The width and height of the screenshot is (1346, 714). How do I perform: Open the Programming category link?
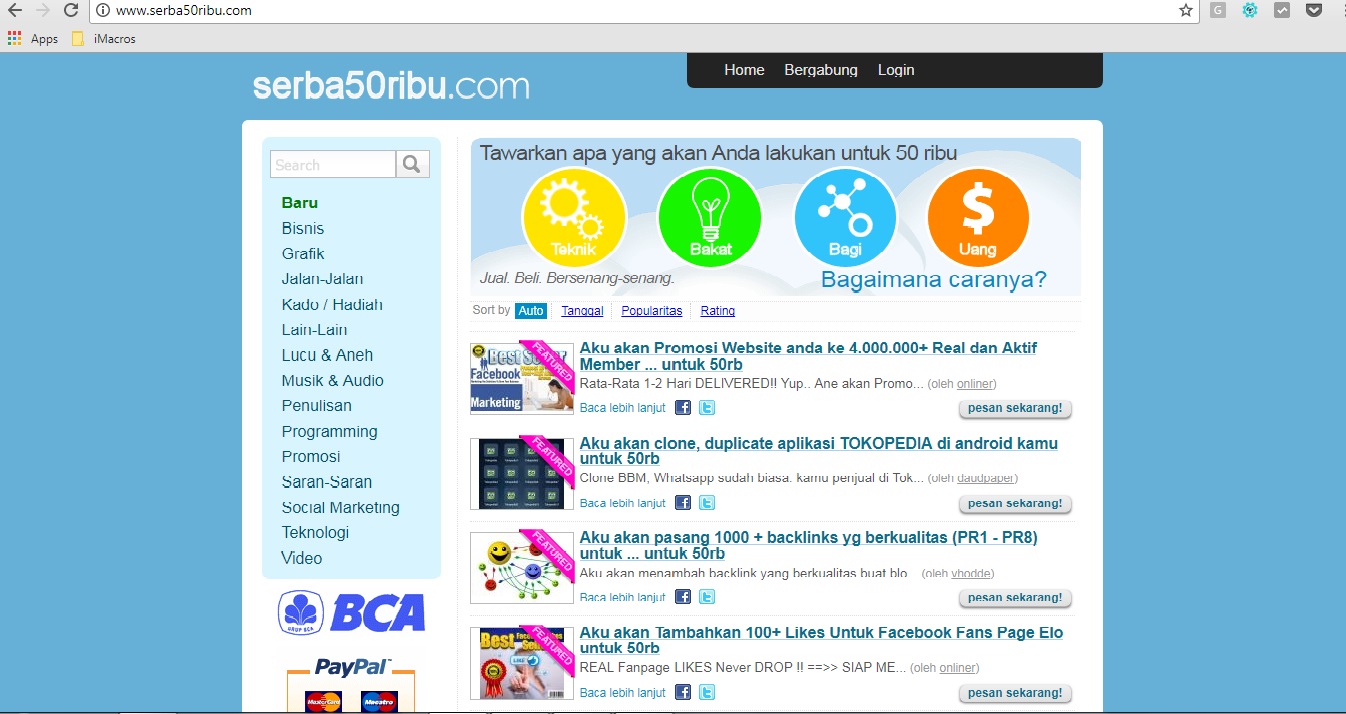329,431
